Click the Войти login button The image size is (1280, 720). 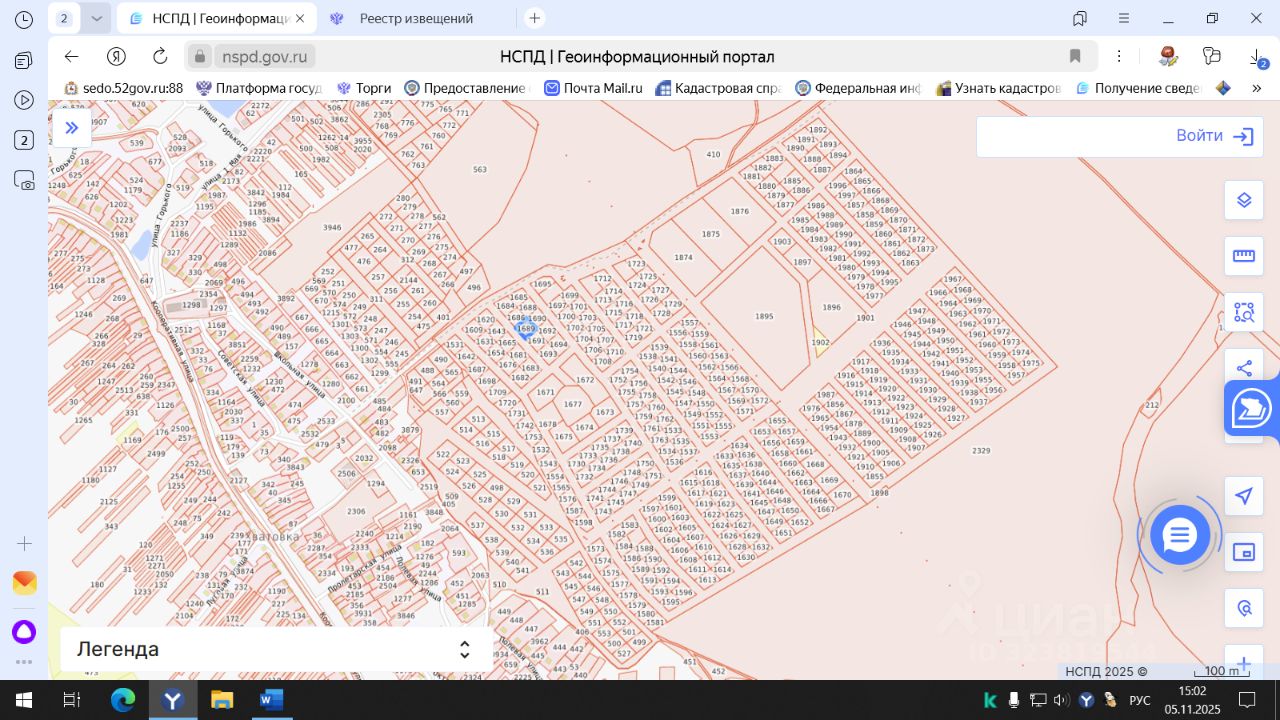coord(1214,136)
